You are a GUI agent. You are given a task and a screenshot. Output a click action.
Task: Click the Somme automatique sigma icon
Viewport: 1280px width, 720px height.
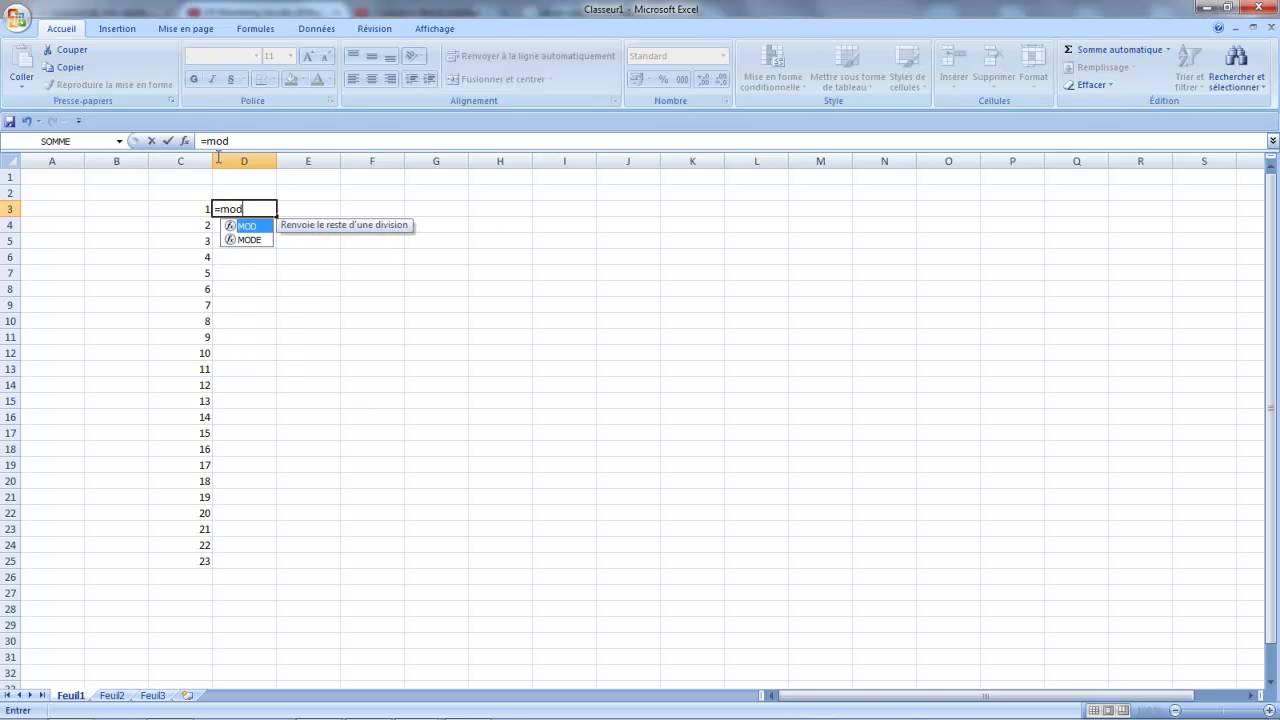point(1068,49)
